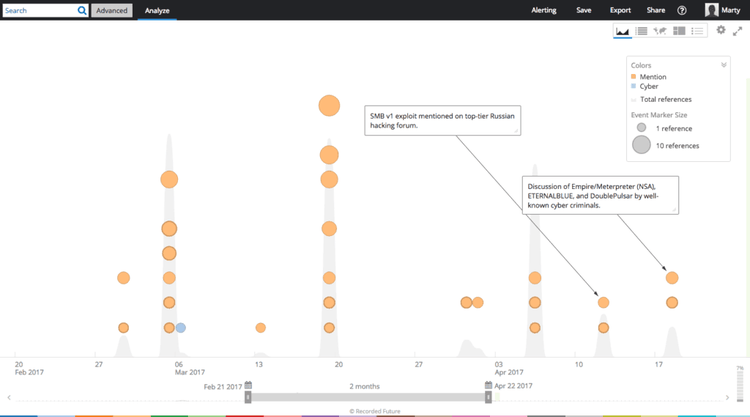Click the search magnifier icon
The height and width of the screenshot is (417, 750).
coord(82,10)
